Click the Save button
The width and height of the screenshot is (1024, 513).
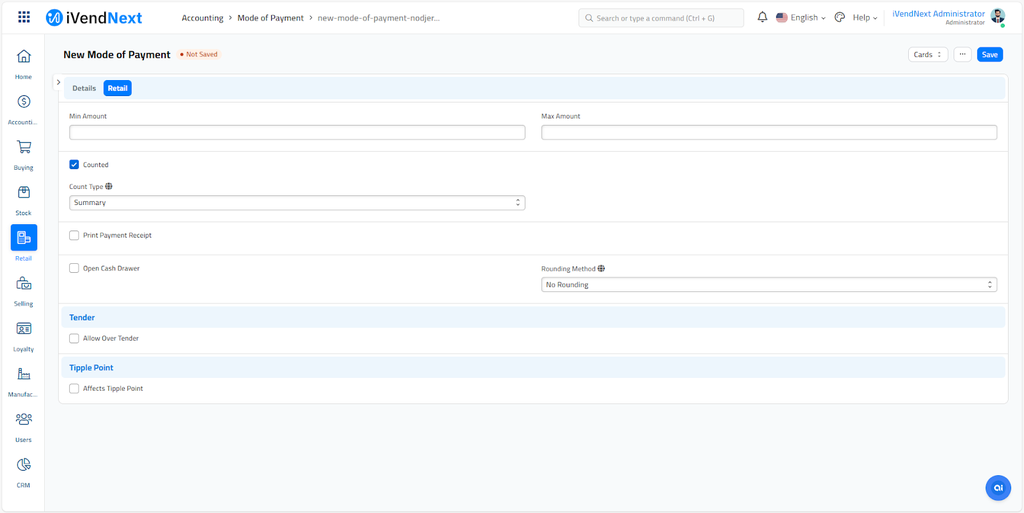[x=989, y=55]
